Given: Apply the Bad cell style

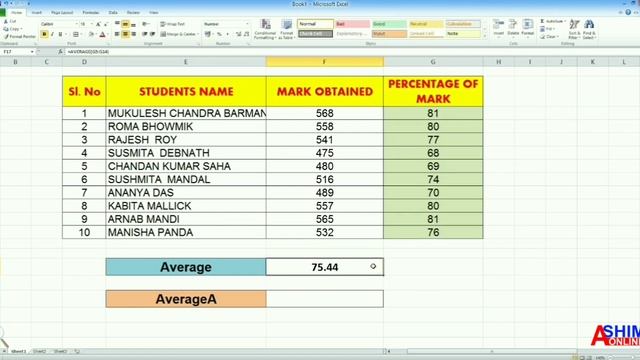Looking at the screenshot, I should point(352,24).
